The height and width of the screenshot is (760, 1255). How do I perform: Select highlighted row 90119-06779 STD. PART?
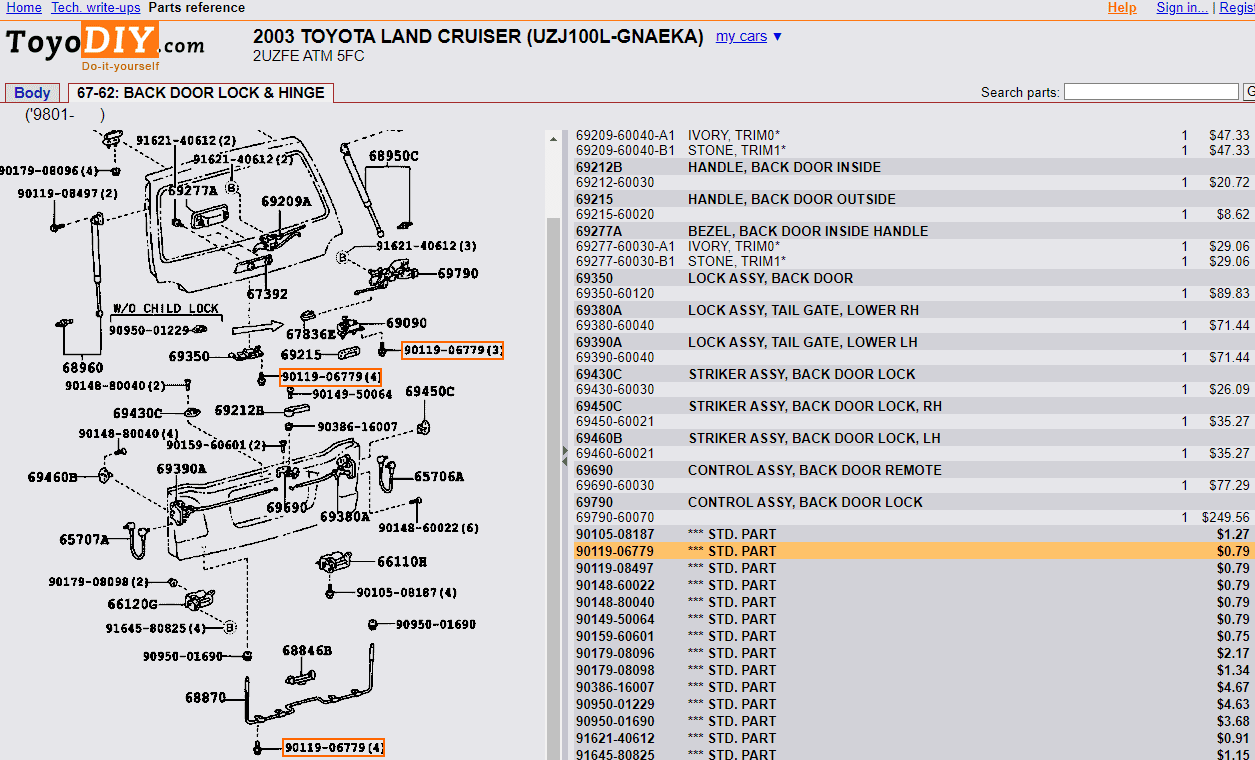click(913, 551)
